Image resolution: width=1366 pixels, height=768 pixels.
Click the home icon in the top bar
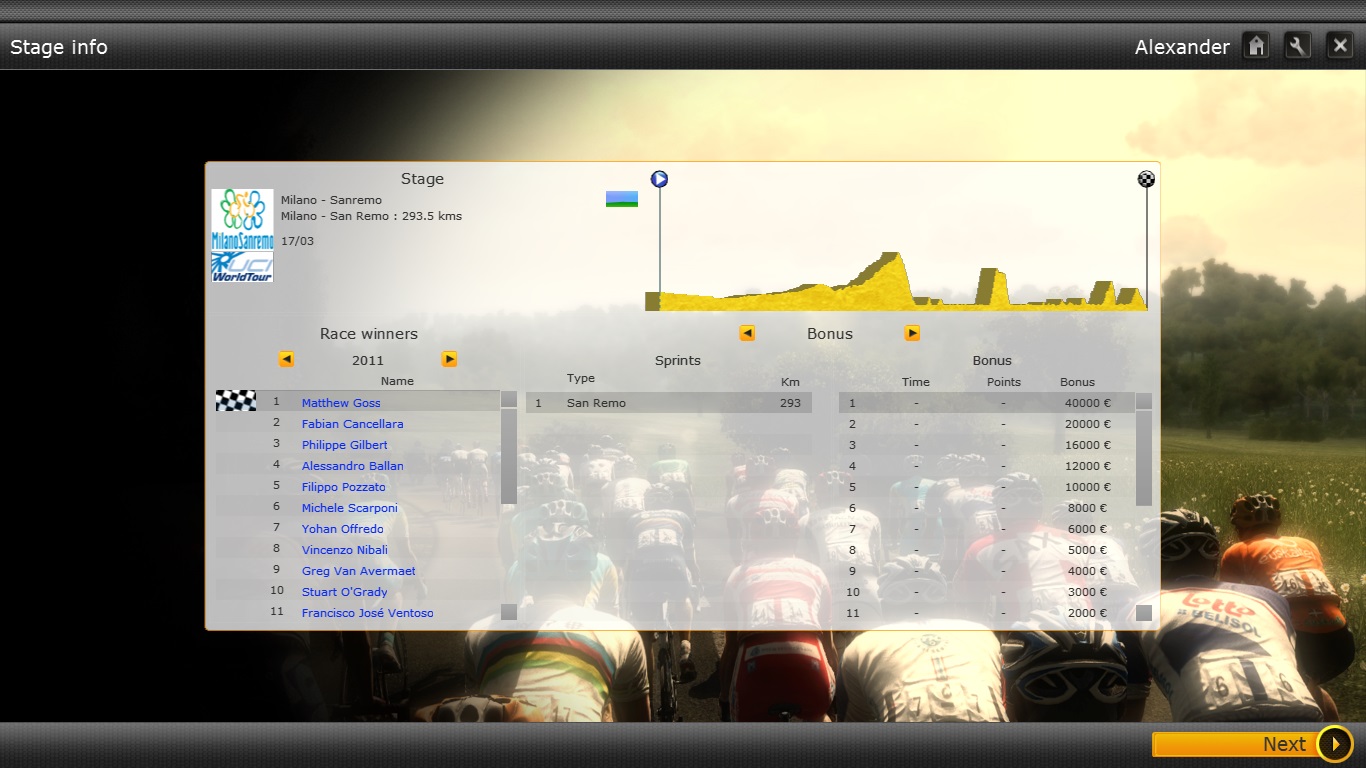tap(1256, 46)
